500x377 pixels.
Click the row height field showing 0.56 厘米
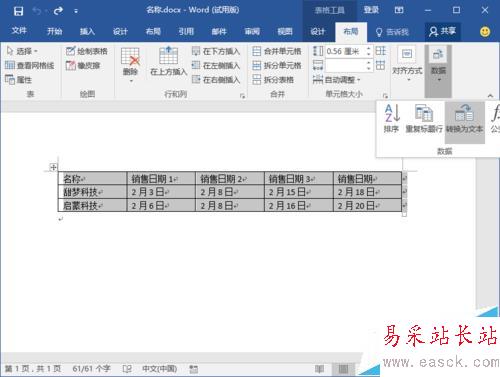[x=345, y=51]
